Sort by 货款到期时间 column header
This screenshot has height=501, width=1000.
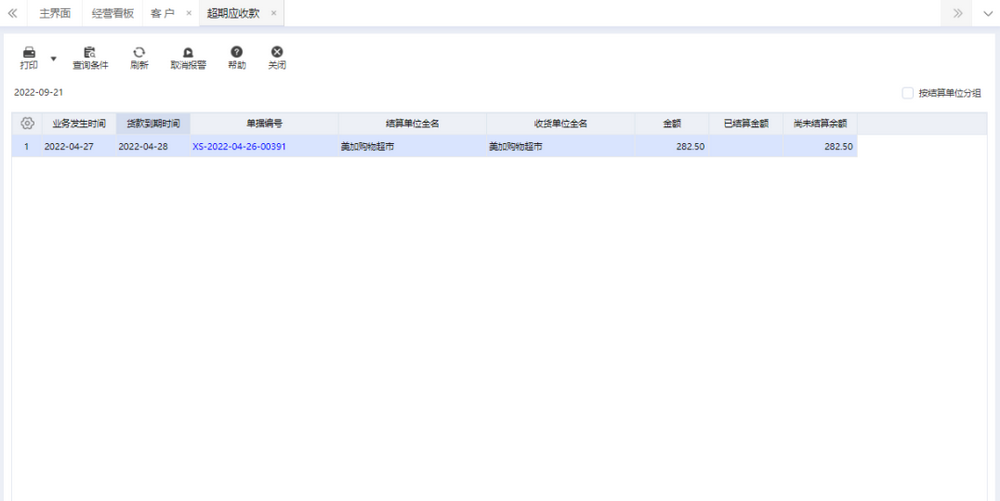click(153, 124)
